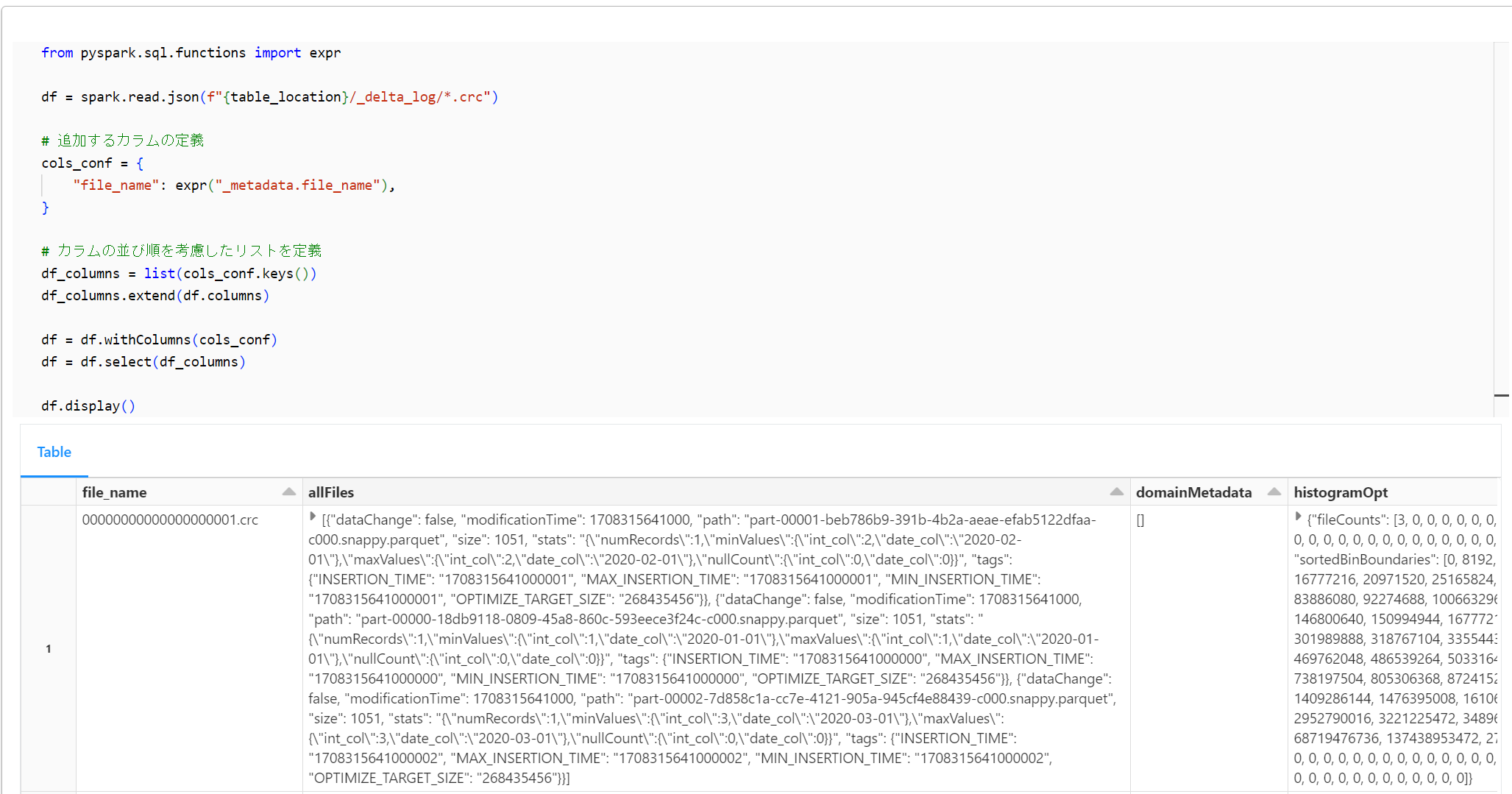Place cursor on df.withColumns(cols_conf) line
This screenshot has width=1512, height=794.
pos(159,340)
